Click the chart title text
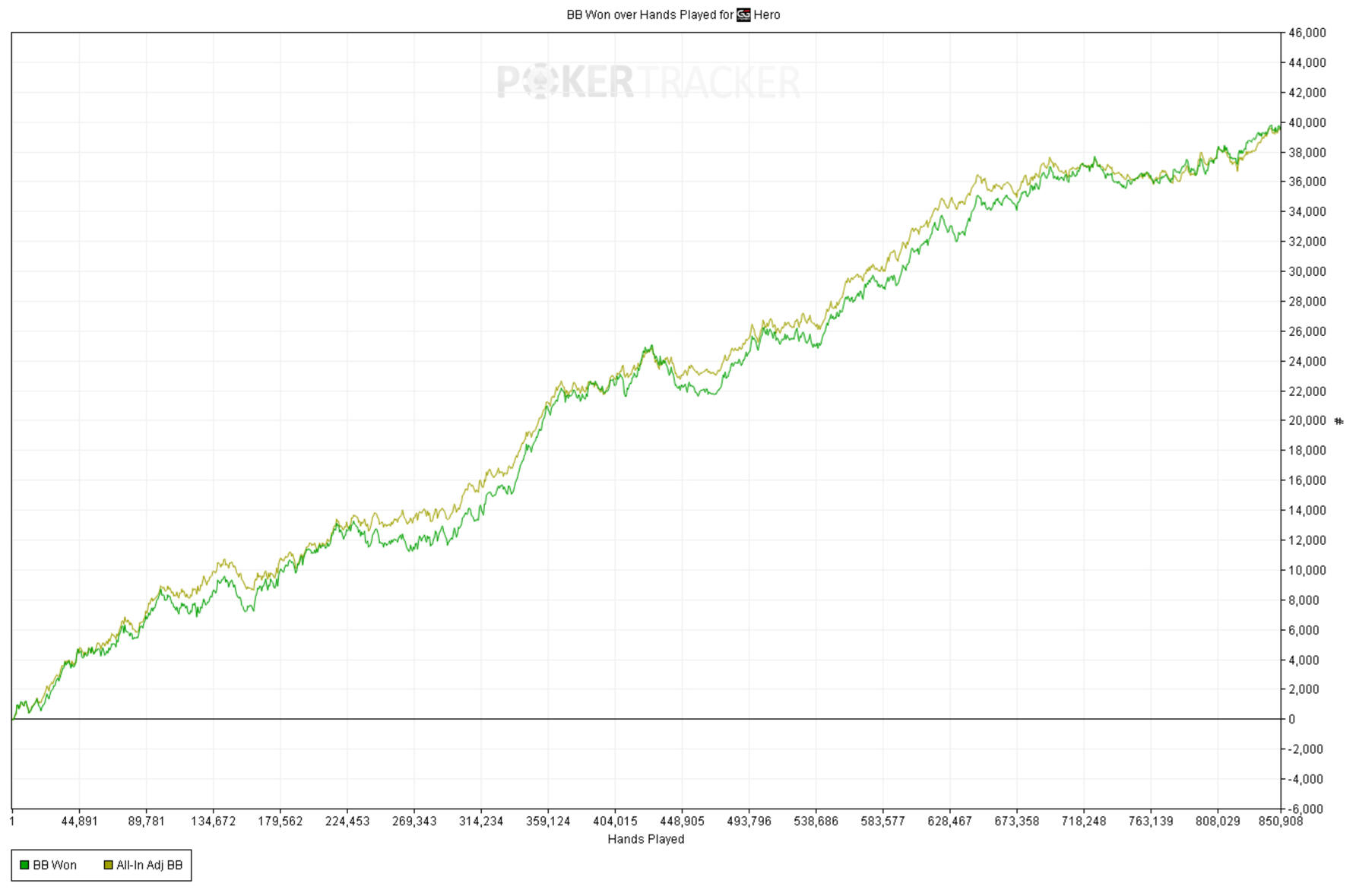The width and height of the screenshot is (1356, 896). (649, 14)
